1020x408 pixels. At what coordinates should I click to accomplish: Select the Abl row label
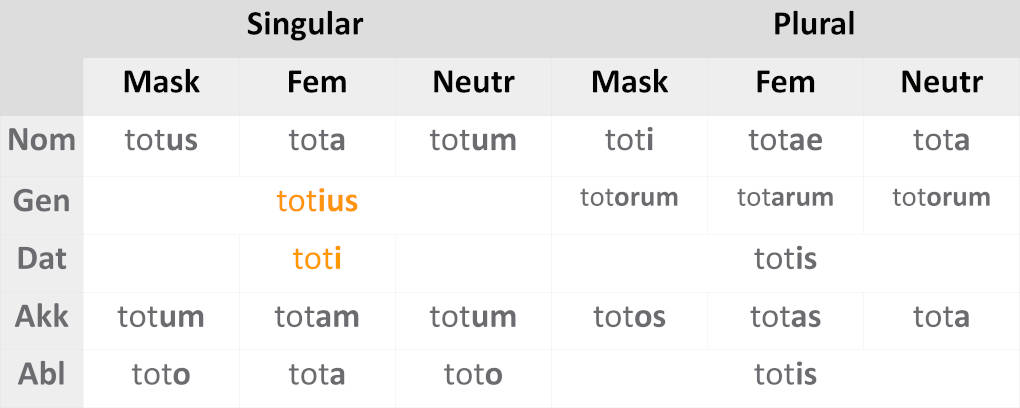41,375
